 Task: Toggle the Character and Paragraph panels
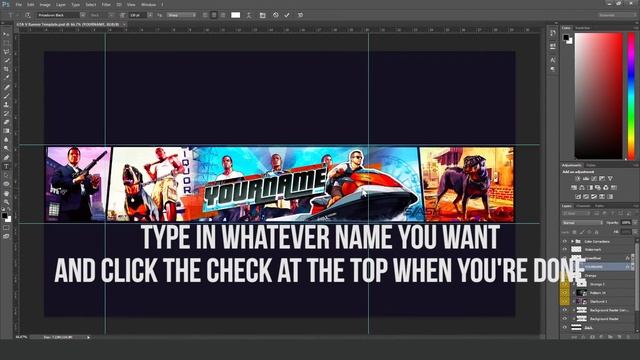pos(262,15)
